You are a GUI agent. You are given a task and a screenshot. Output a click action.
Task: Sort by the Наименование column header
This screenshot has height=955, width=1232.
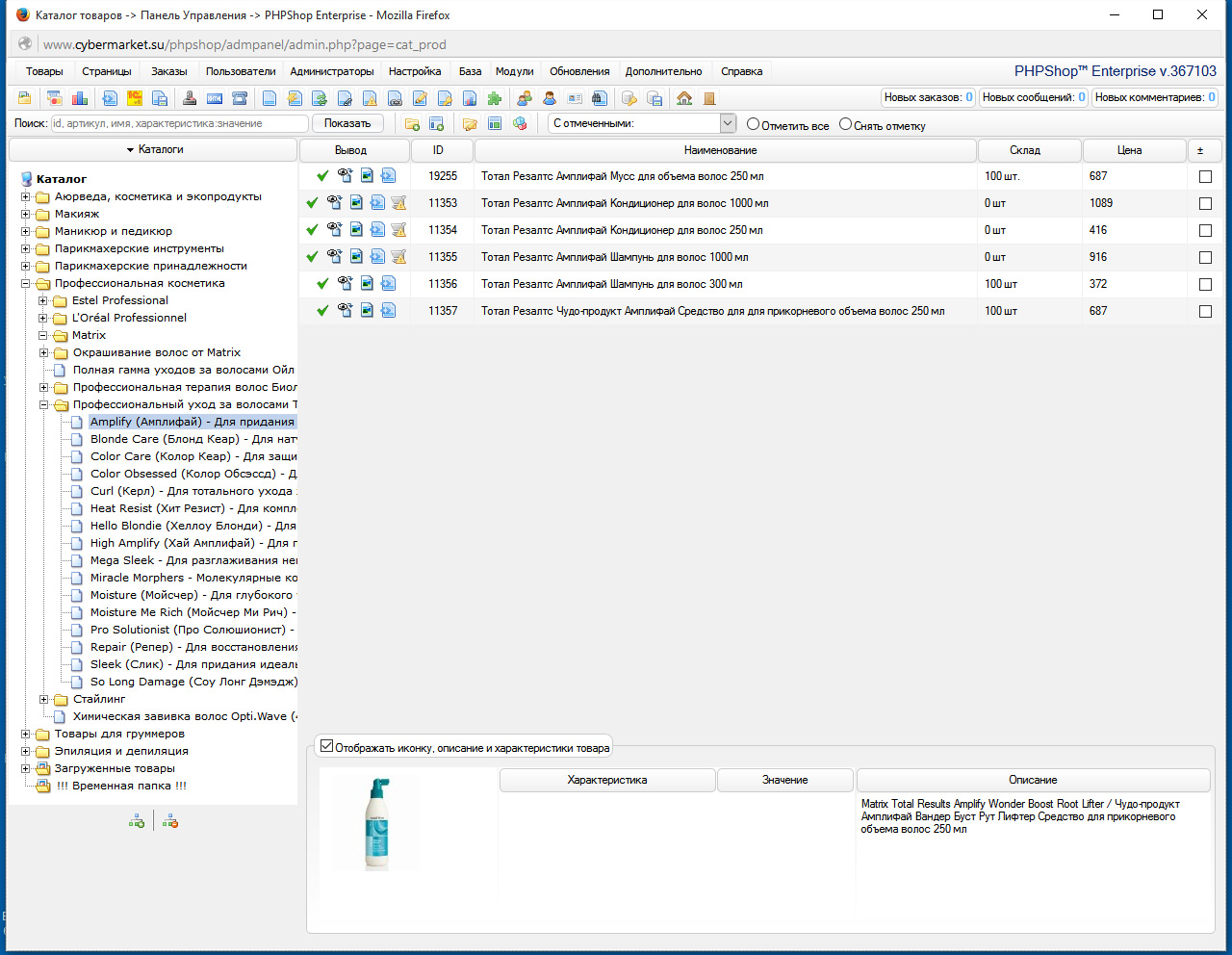(x=725, y=150)
